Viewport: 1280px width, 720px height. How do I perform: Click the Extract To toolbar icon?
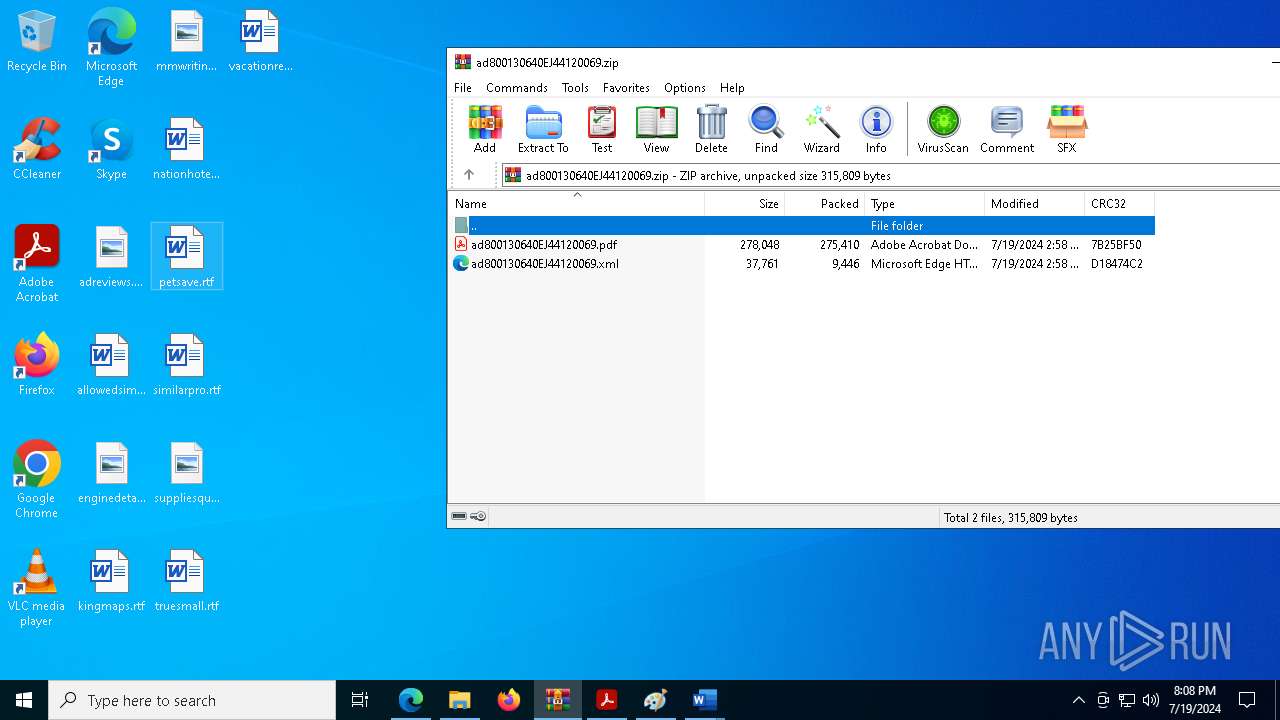coord(543,129)
